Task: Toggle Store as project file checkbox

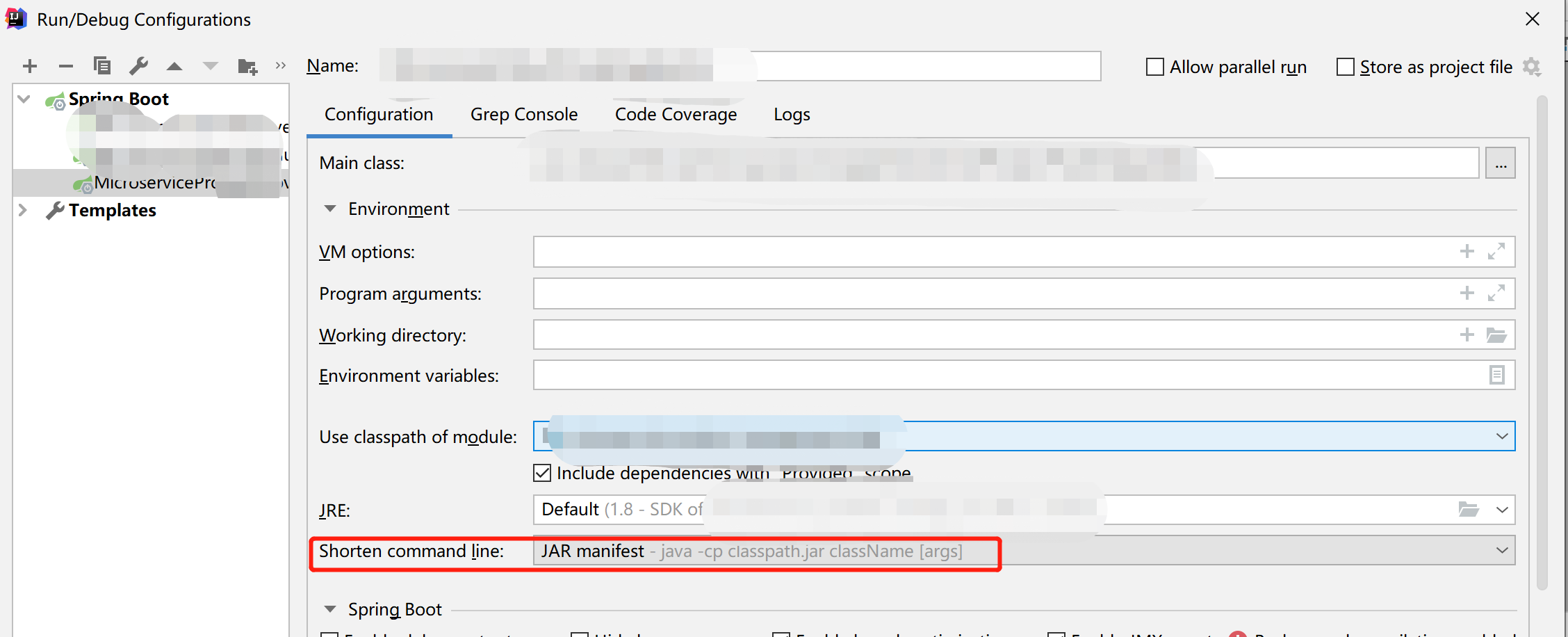Action: 1346,67
